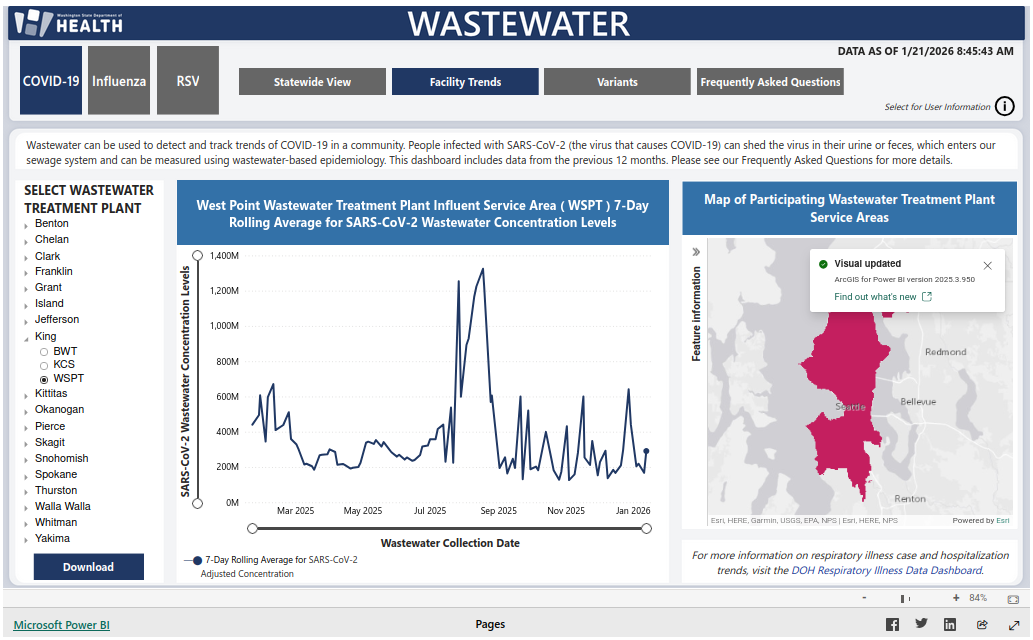Share report on Twitter
The width and height of the screenshot is (1033, 640).
[x=921, y=624]
